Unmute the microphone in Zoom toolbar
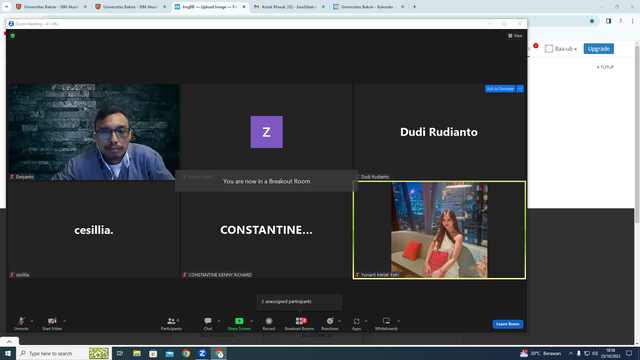The height and width of the screenshot is (360, 640). point(21,323)
